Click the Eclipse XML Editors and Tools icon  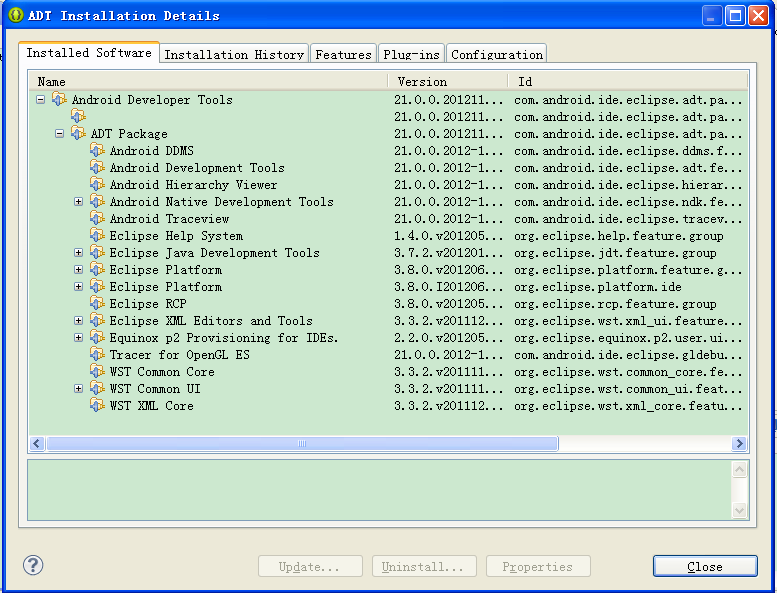(x=97, y=321)
